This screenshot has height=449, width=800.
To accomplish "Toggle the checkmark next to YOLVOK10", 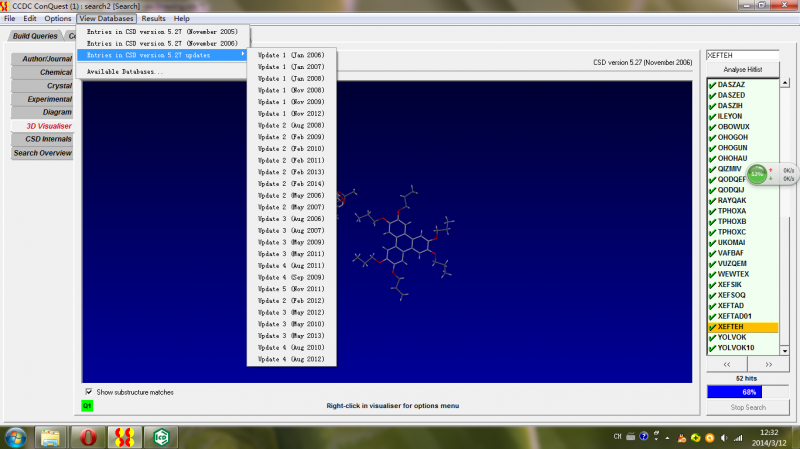I will 713,348.
